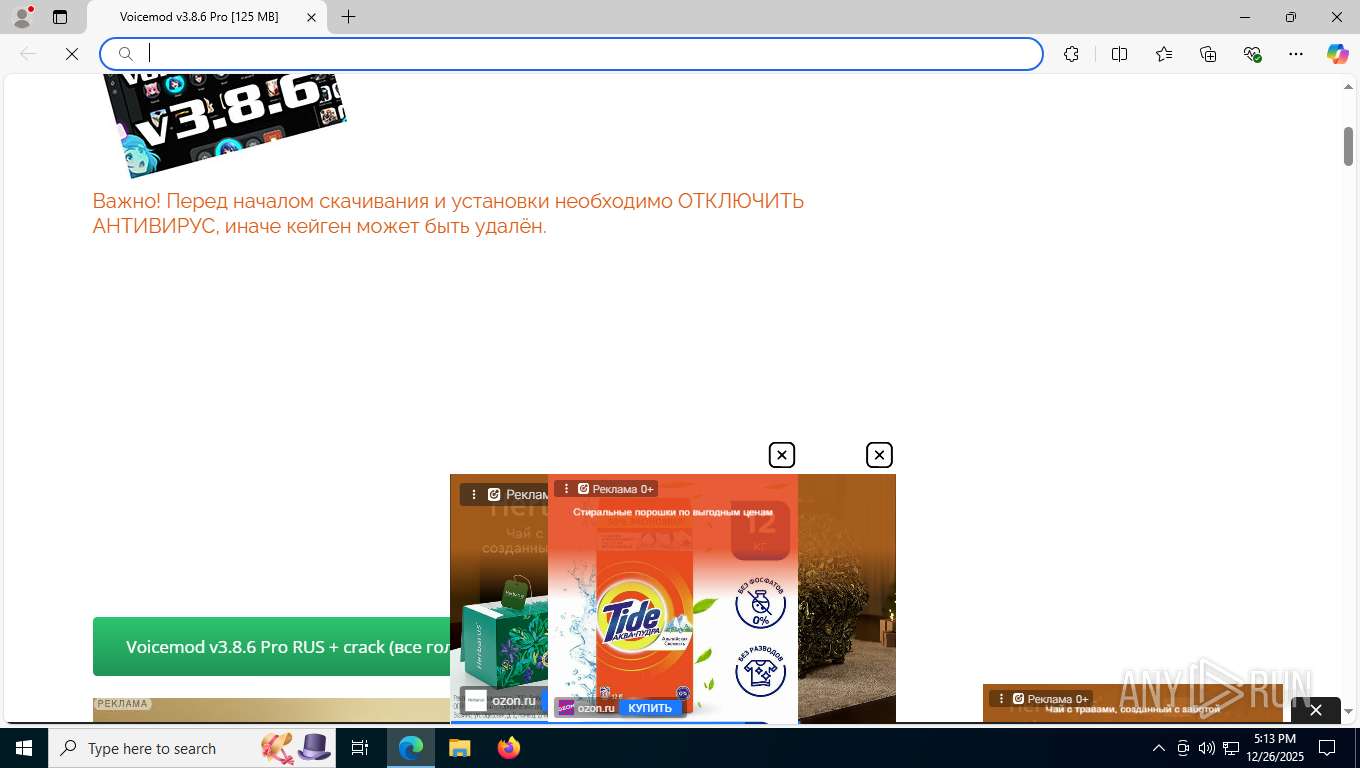Click the orange antivirus warning text
The image size is (1360, 768).
coord(448,213)
